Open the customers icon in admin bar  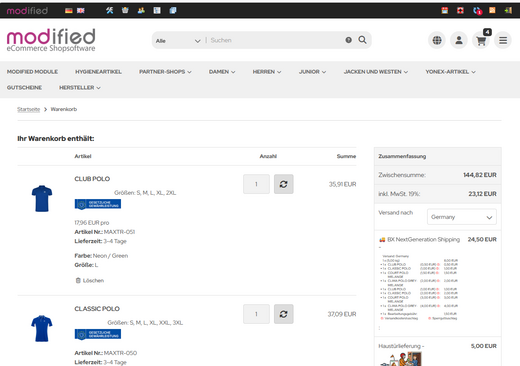tap(141, 10)
